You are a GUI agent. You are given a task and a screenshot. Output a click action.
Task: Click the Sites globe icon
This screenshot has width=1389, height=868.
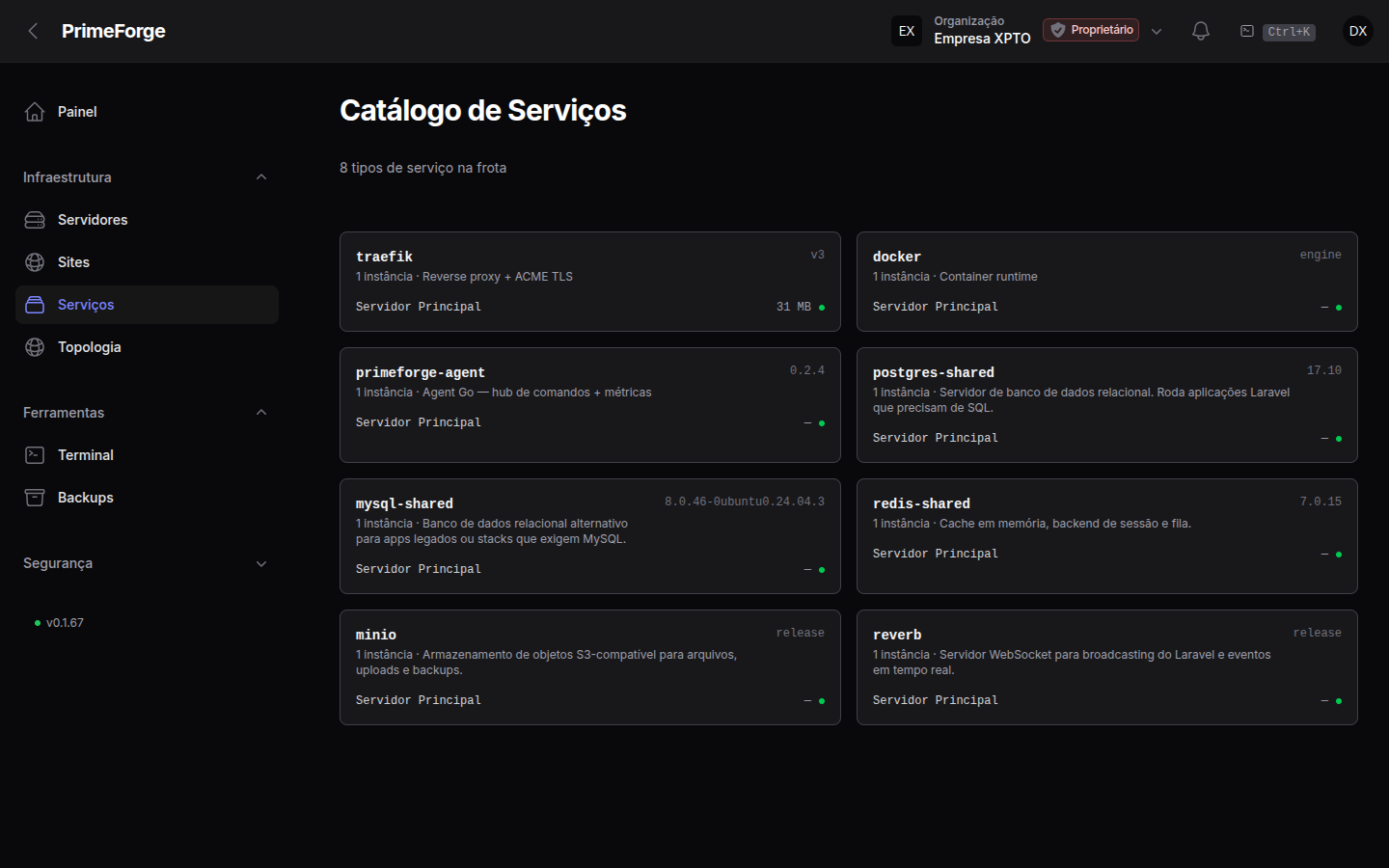(x=35, y=262)
